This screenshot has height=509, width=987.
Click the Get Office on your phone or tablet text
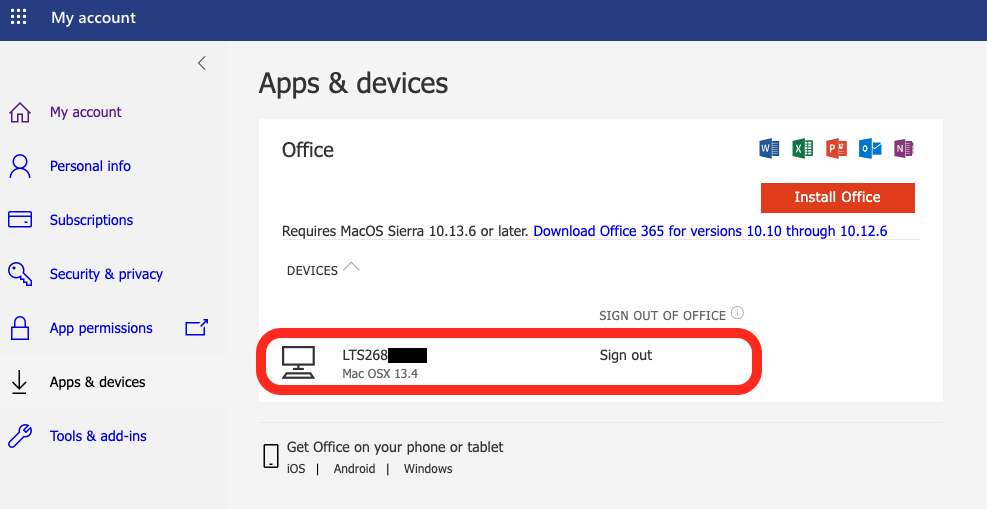pyautogui.click(x=395, y=447)
